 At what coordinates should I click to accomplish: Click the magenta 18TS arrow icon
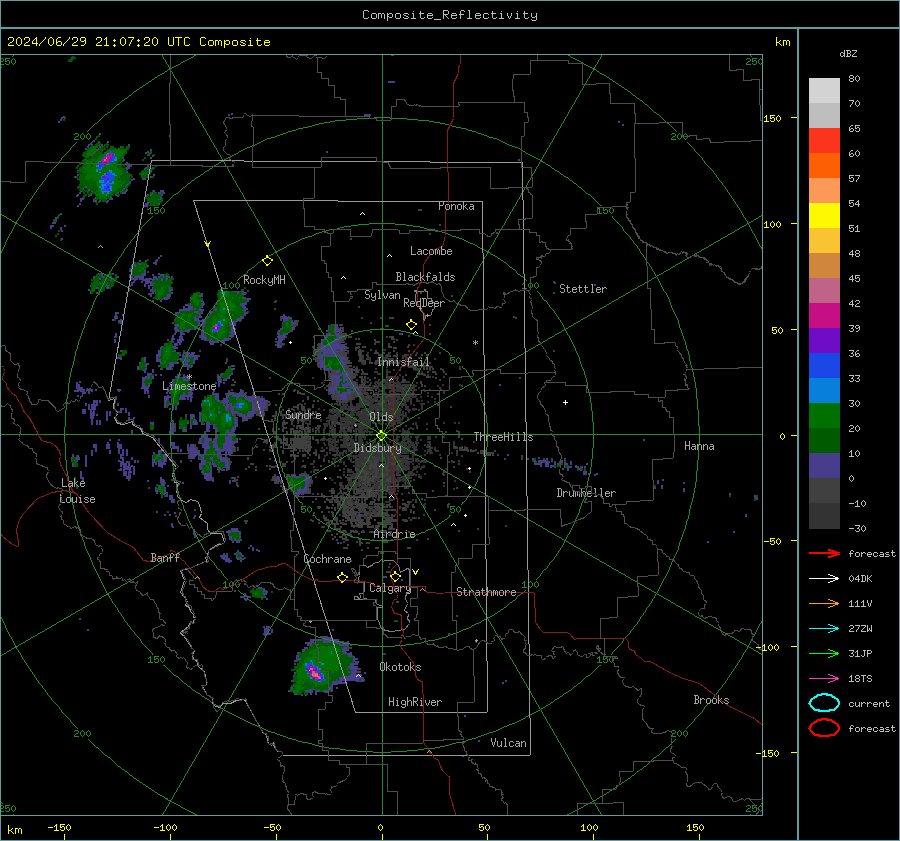point(824,679)
